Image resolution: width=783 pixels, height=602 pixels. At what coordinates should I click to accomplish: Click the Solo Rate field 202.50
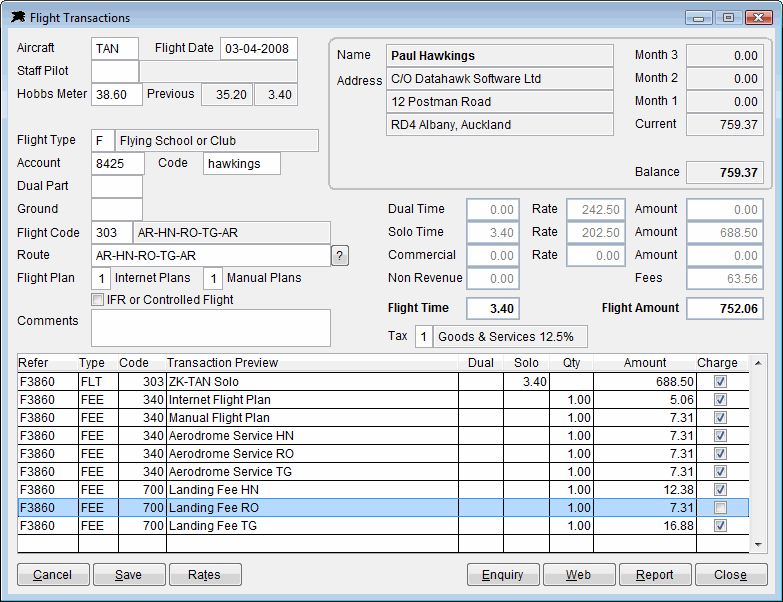click(x=596, y=233)
